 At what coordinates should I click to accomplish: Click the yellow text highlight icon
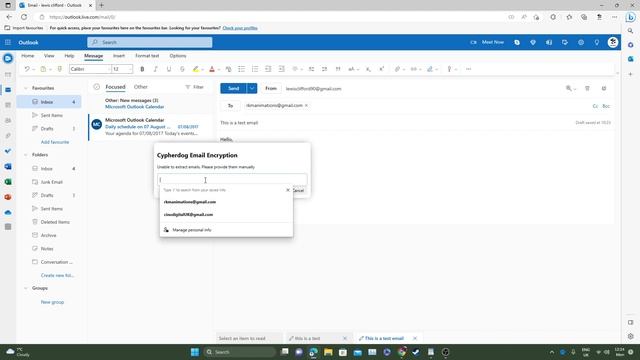pyautogui.click(x=196, y=69)
